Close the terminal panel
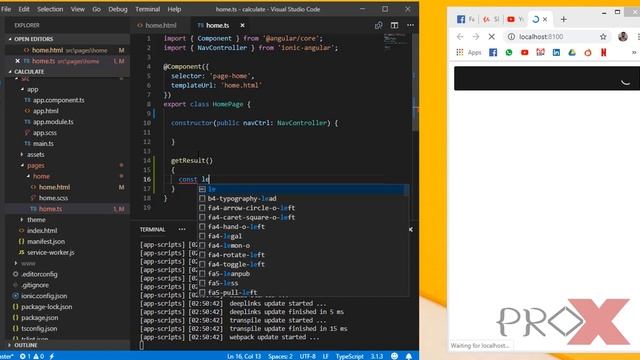Screen dimensions: 640x360 tap(411, 229)
